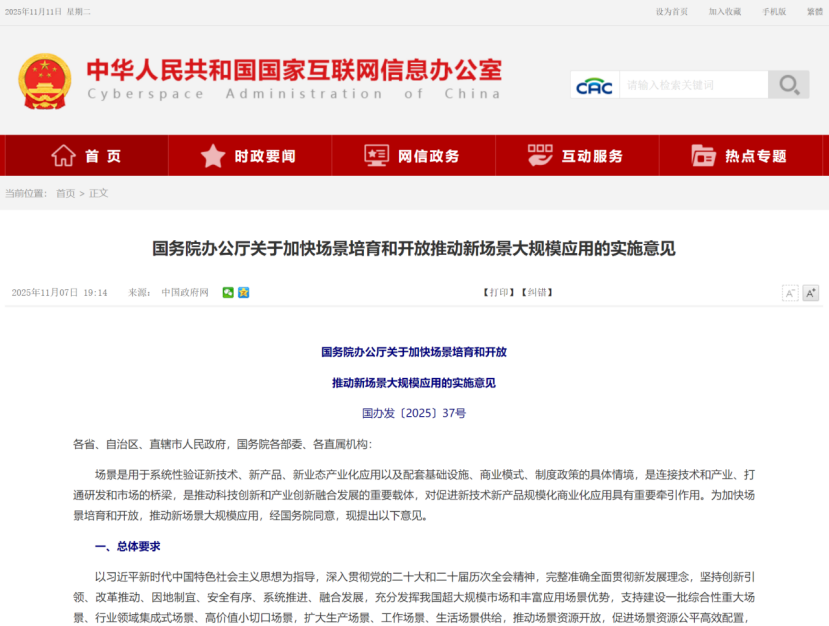The height and width of the screenshot is (626, 829).
Task: Click the 打印 print link
Action: click(498, 293)
